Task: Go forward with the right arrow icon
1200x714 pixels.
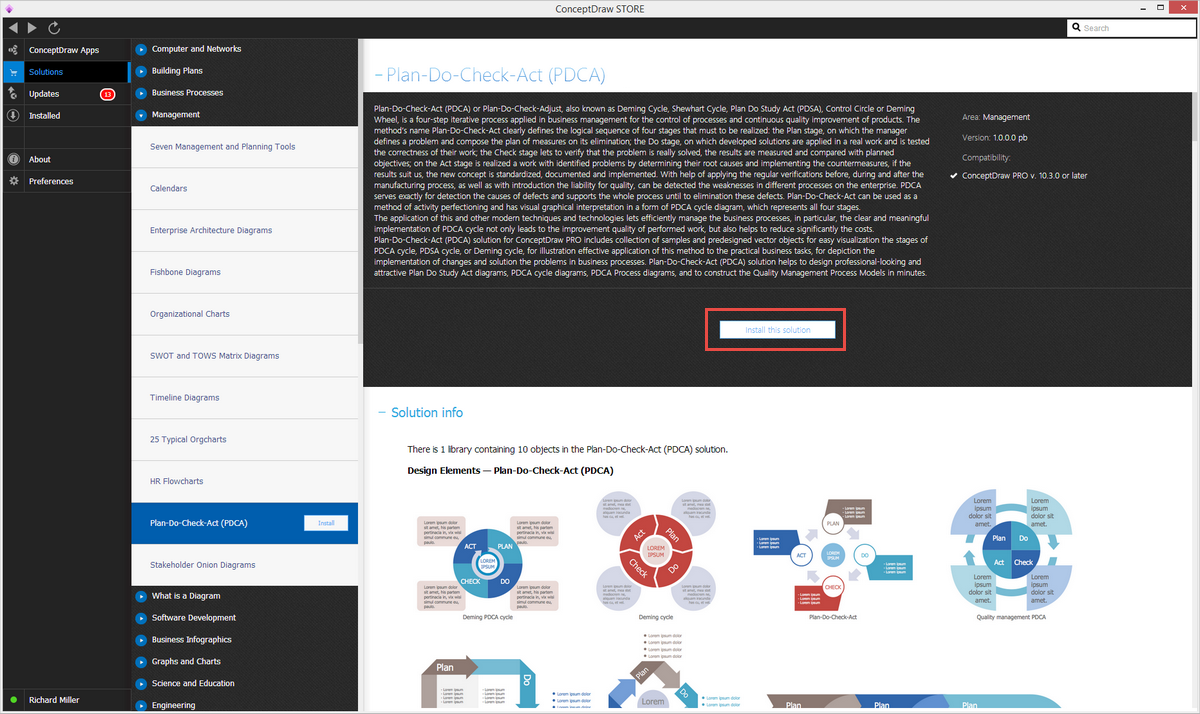Action: (x=33, y=28)
